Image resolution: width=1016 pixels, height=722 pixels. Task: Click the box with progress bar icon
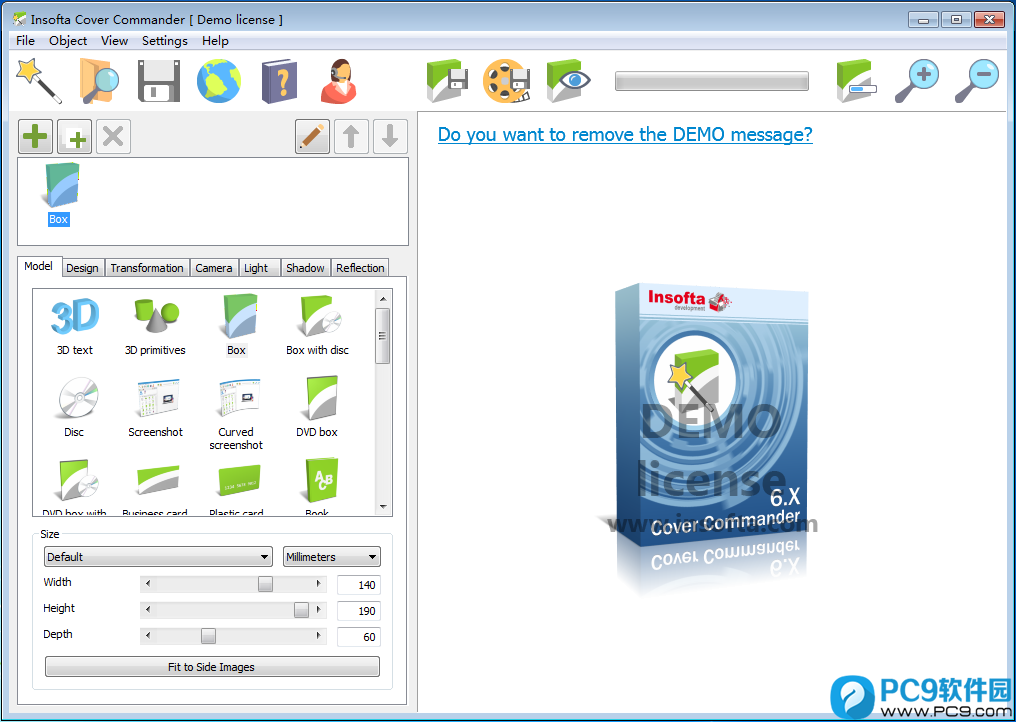(x=856, y=81)
